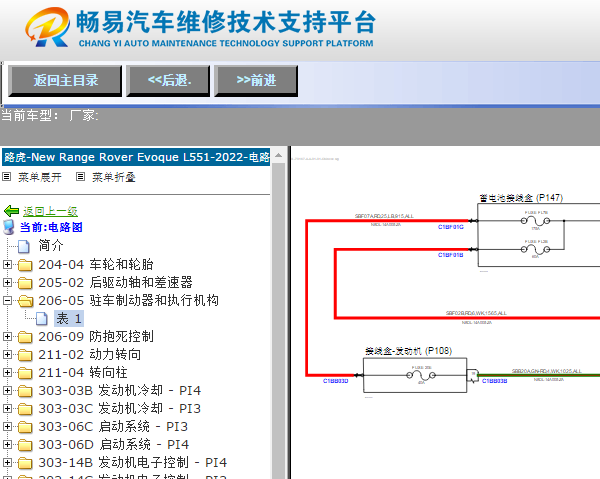Expand the 303-14B 发动机电子控制 PI4 node
Viewport: 600px width, 479px height.
tap(7, 462)
